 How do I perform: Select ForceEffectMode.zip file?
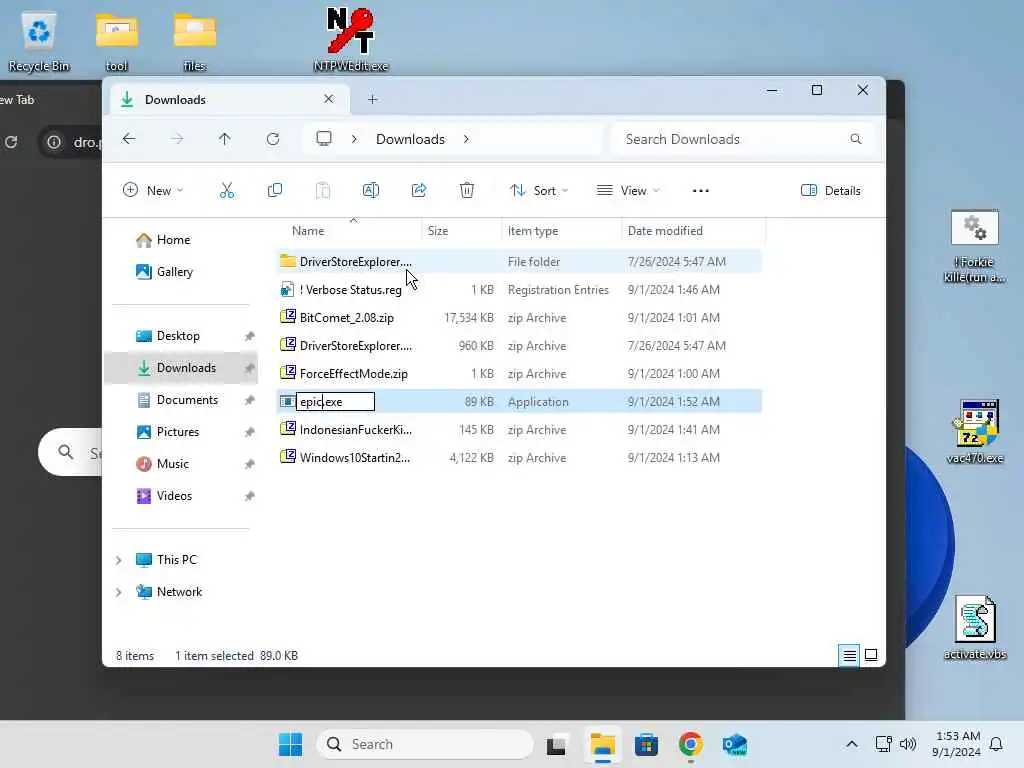pyautogui.click(x=519, y=374)
